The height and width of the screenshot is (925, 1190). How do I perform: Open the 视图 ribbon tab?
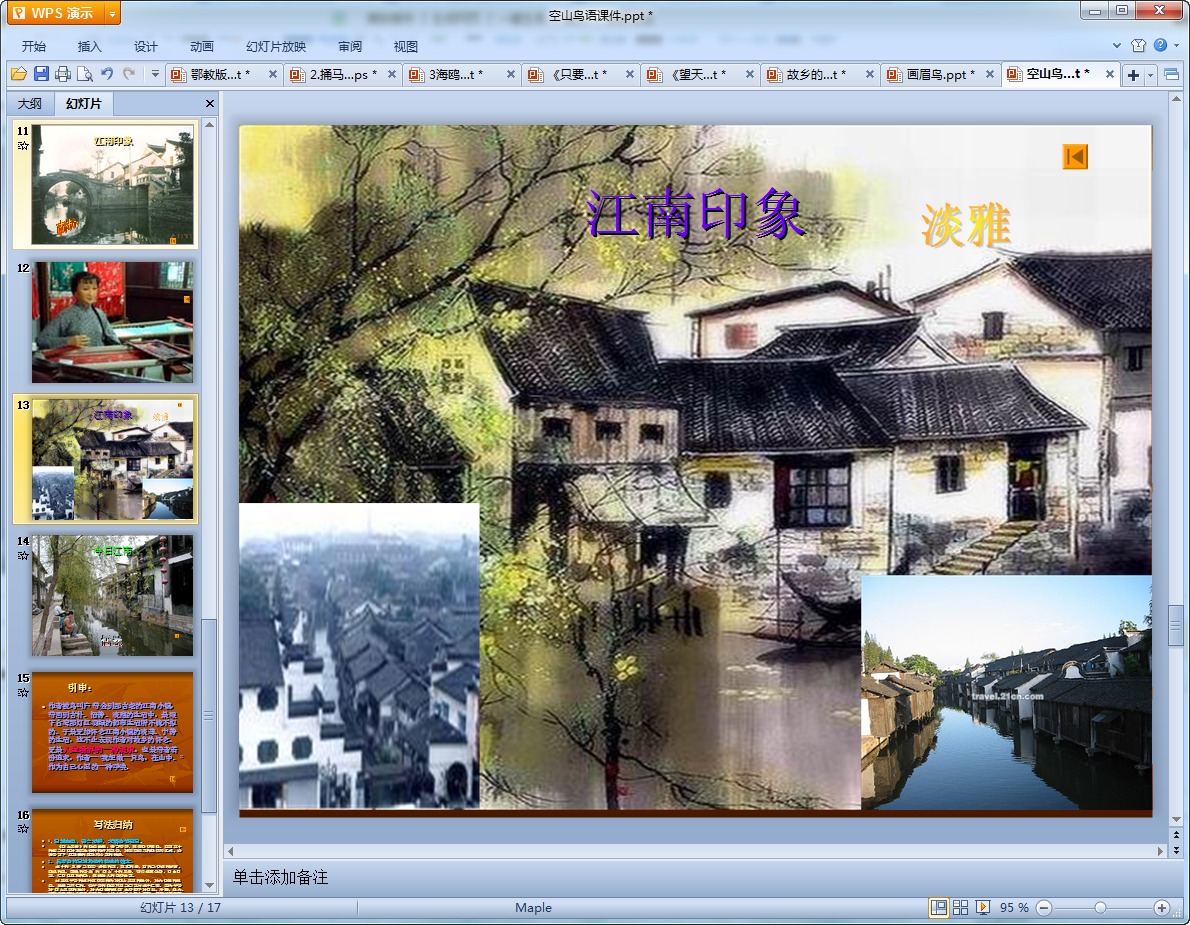pos(405,46)
